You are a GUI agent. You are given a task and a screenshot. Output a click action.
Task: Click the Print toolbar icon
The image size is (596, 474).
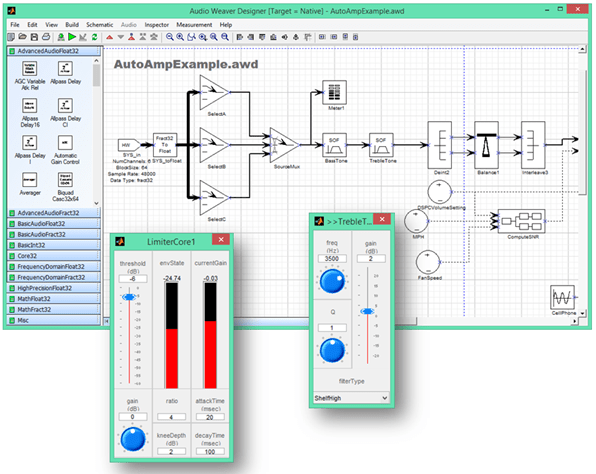coord(46,37)
